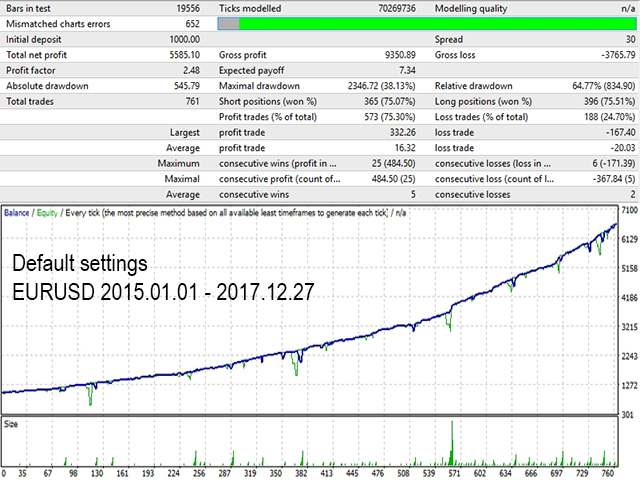The height and width of the screenshot is (480, 640).
Task: Click trade number 760 on the axis
Action: click(x=608, y=473)
